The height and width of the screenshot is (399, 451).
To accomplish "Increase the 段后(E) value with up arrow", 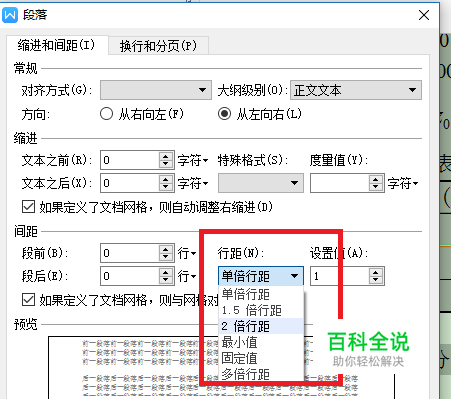I will pyautogui.click(x=166, y=272).
